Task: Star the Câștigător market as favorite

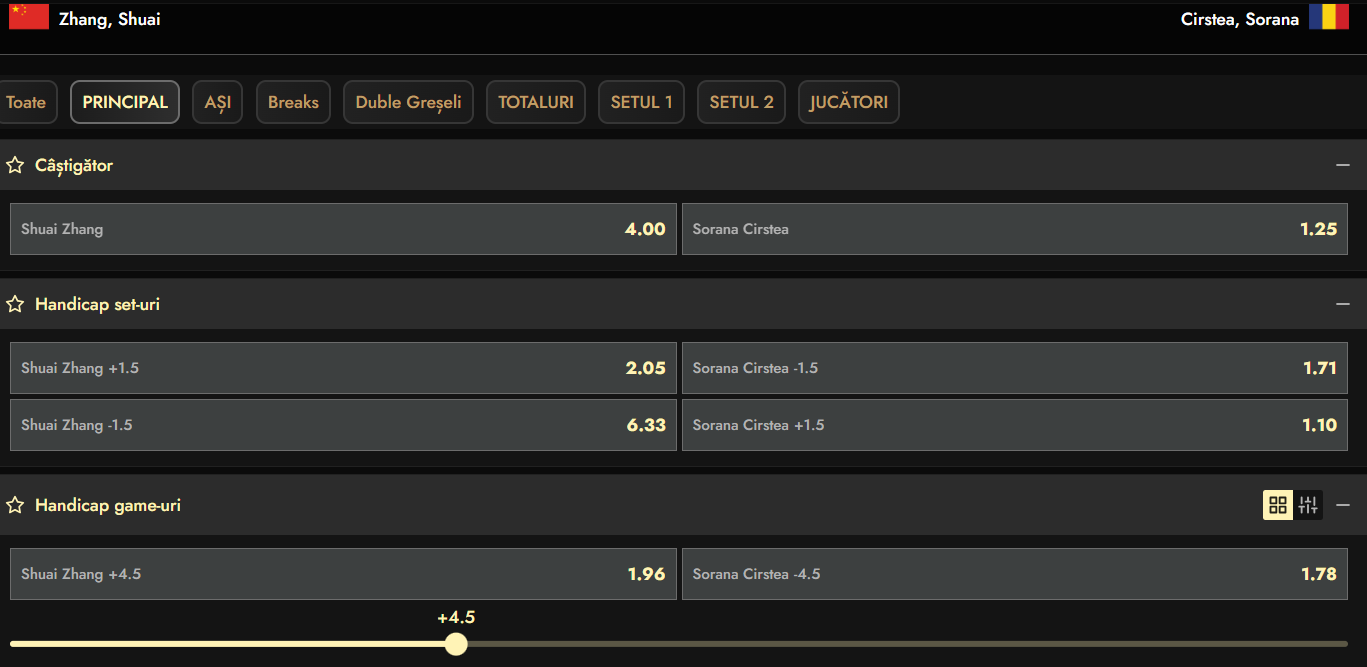Action: [15, 165]
